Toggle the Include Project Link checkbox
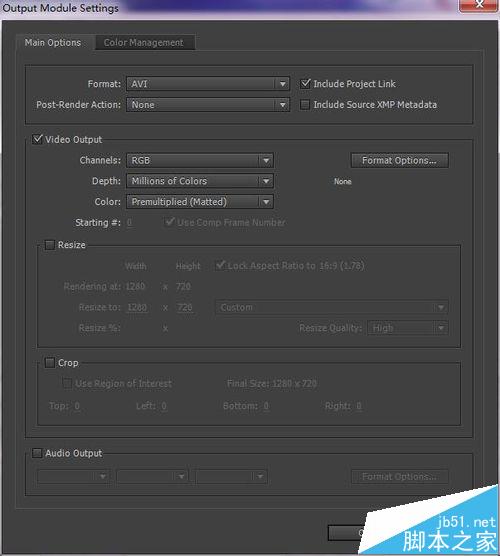 click(305, 84)
